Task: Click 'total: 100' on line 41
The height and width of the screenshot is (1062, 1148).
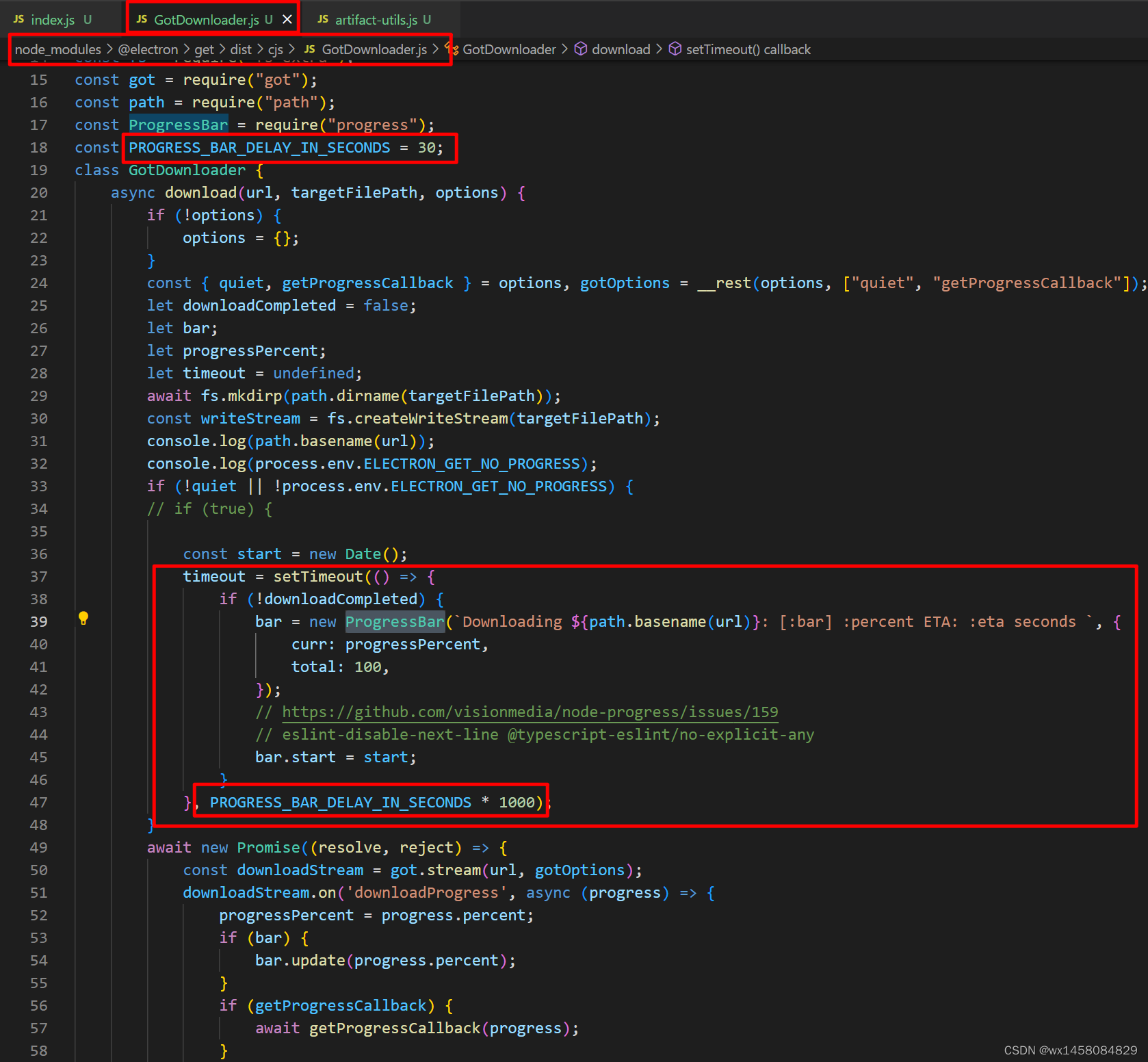Action: [x=336, y=667]
